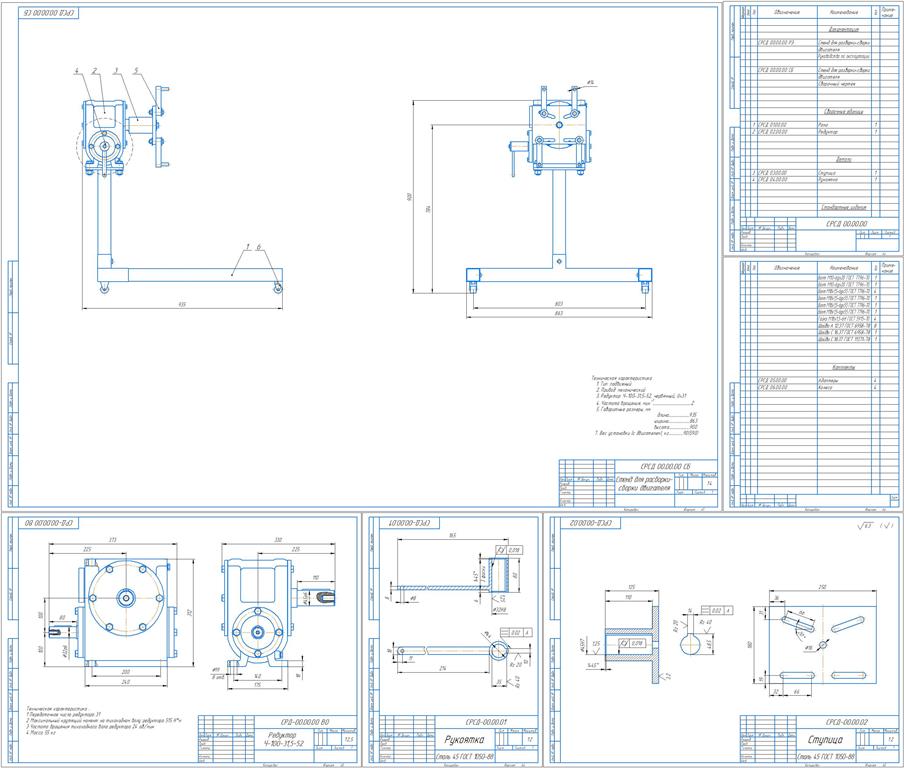Select designation 'СРСД-00.00.01' in handle title block
The image size is (904, 768).
click(x=486, y=722)
